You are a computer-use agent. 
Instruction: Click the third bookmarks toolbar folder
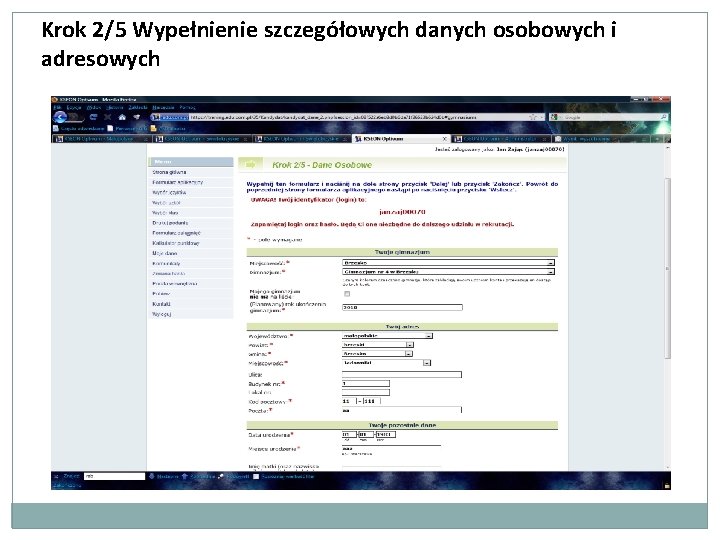click(169, 128)
